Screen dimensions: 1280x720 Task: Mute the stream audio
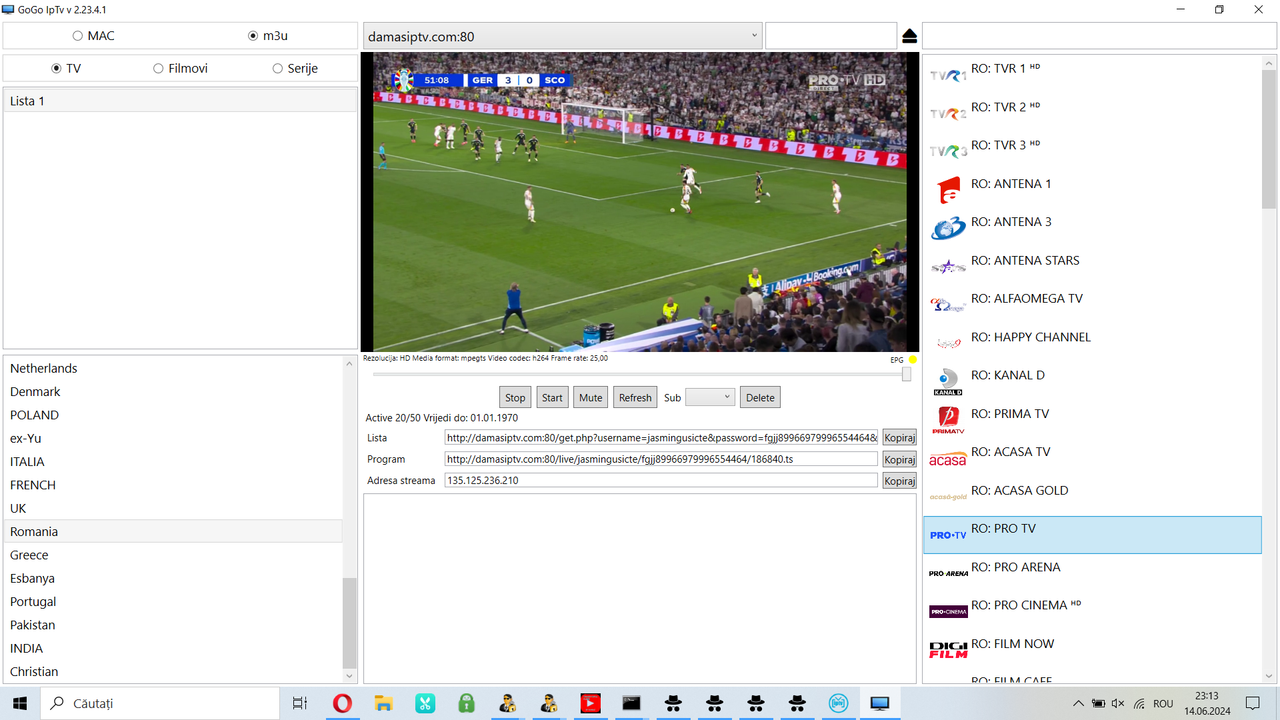(x=590, y=397)
